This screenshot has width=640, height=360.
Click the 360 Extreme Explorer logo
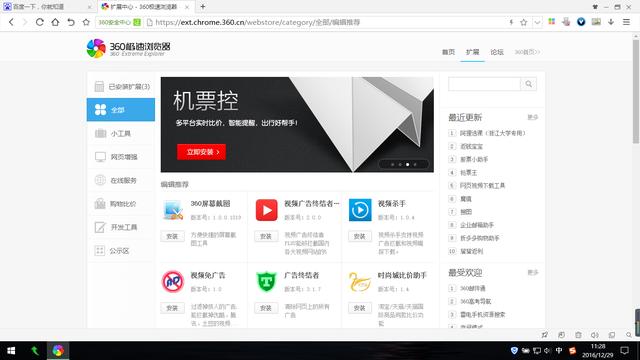click(x=128, y=49)
